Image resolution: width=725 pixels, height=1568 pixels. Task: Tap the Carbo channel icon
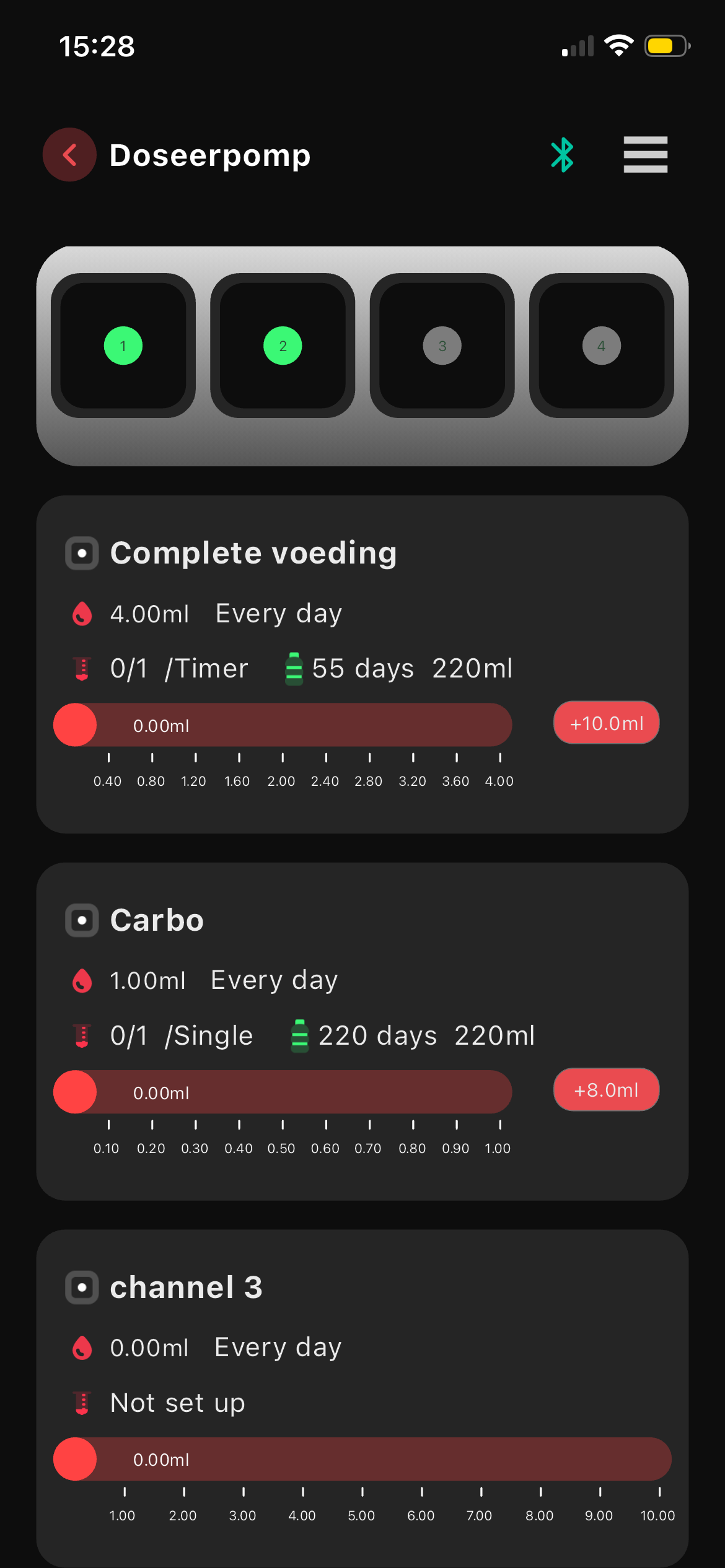(82, 920)
